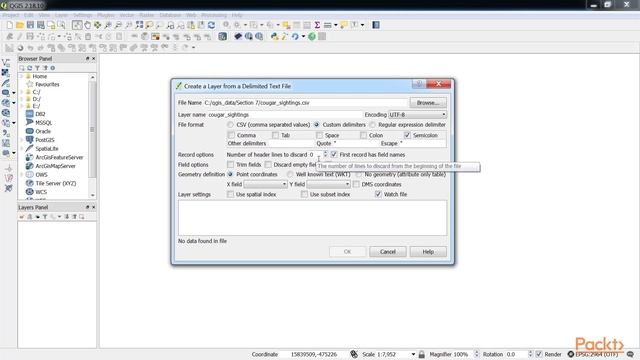Image resolution: width=640 pixels, height=360 pixels.
Task: Click the Add Raster Layer icon
Action: pyautogui.click(x=6, y=73)
